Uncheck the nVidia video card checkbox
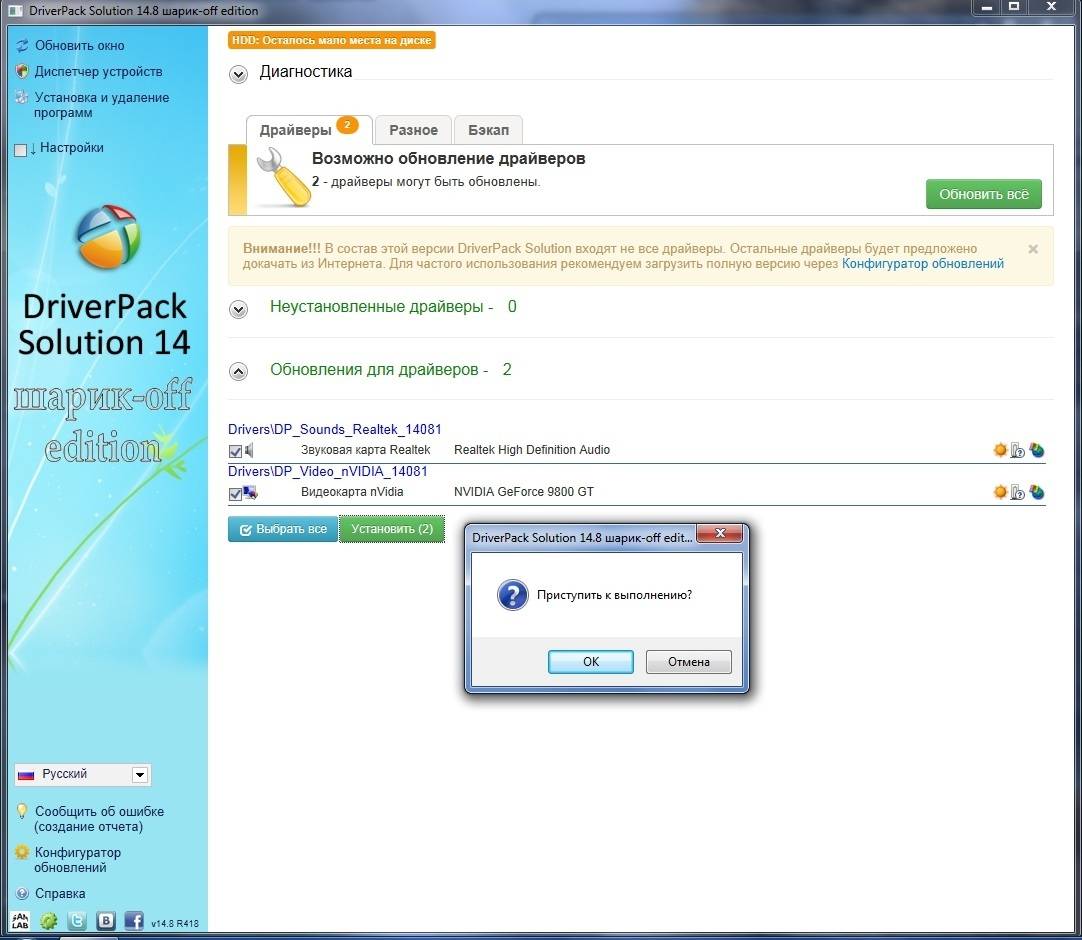The image size is (1082, 940). (x=235, y=493)
